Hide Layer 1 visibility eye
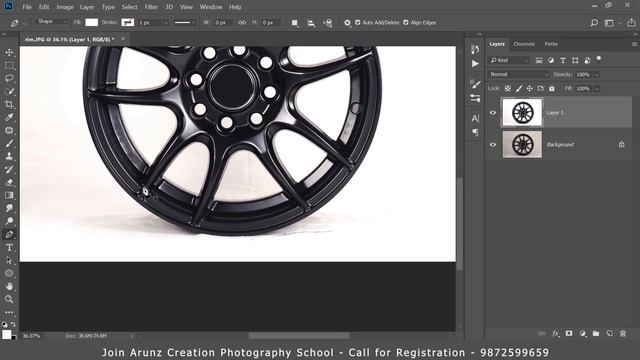Screen dimensions: 640x360 (493, 113)
